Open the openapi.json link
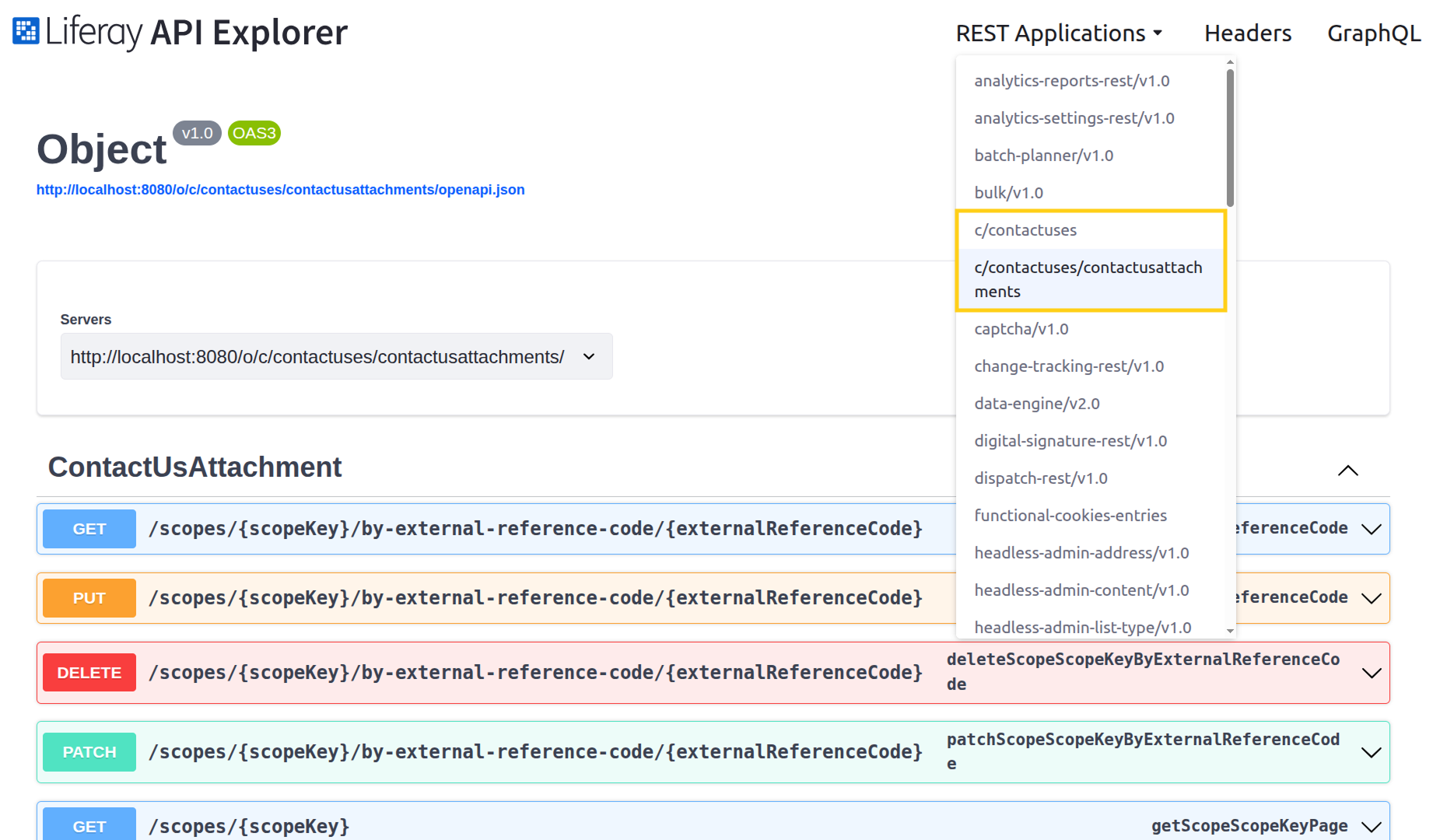Image resolution: width=1440 pixels, height=840 pixels. tap(281, 190)
